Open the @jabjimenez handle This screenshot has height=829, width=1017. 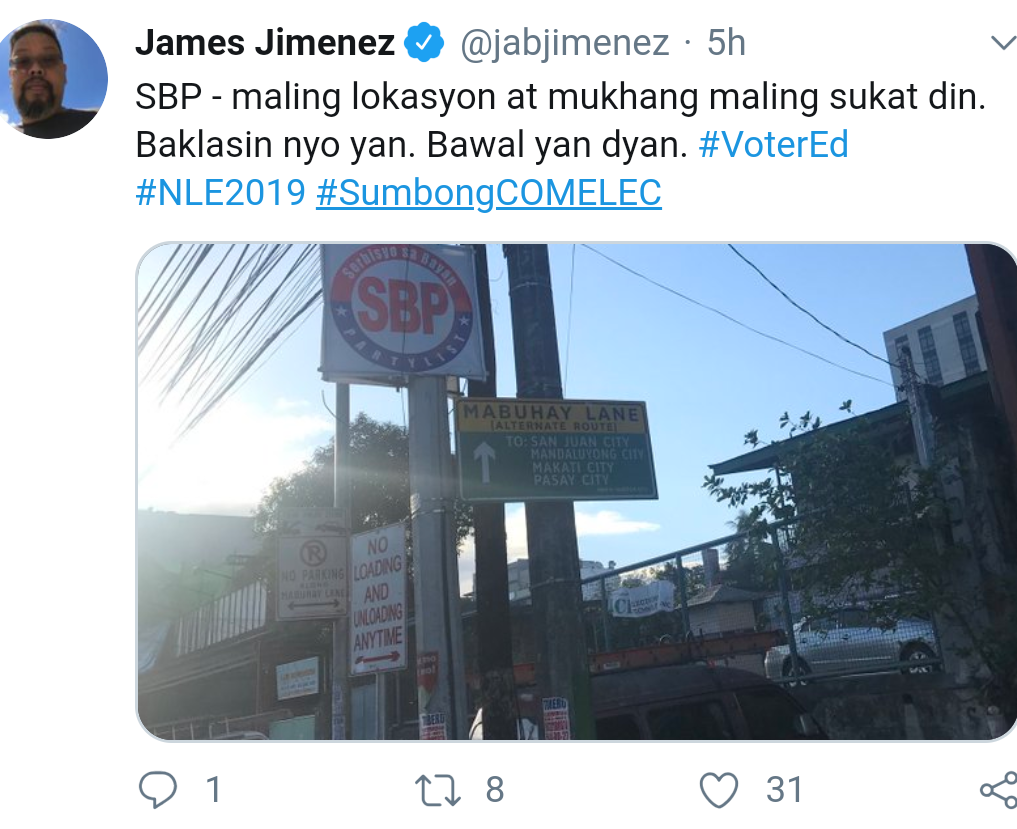(564, 43)
